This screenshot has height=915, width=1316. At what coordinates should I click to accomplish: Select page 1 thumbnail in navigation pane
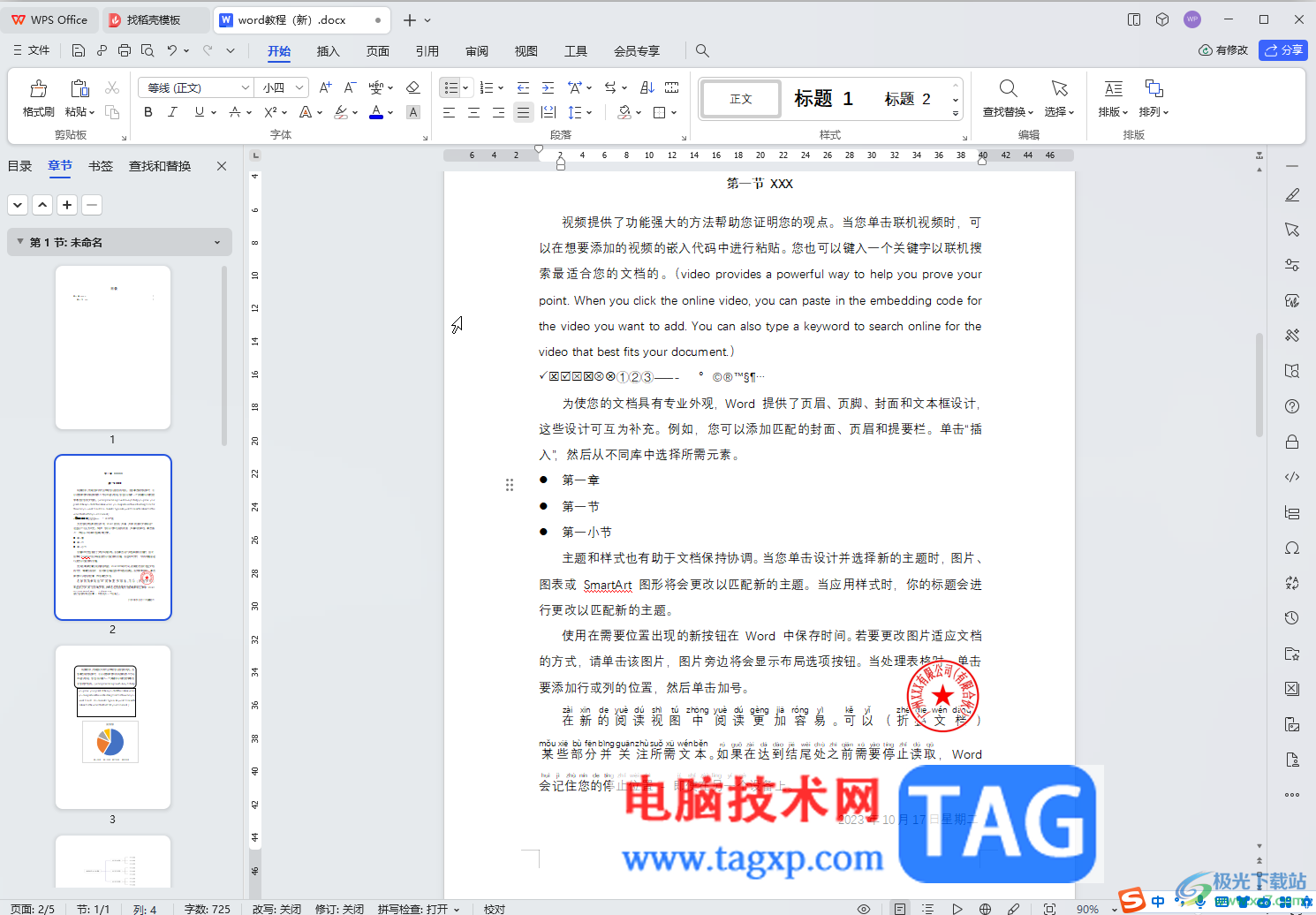(113, 347)
